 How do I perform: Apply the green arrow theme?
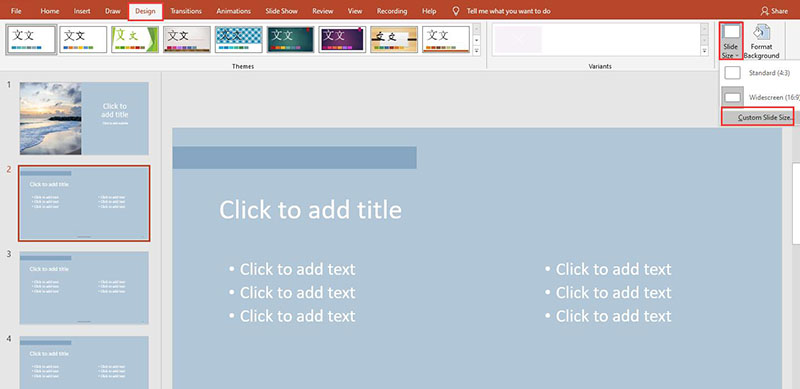pyautogui.click(x=135, y=39)
